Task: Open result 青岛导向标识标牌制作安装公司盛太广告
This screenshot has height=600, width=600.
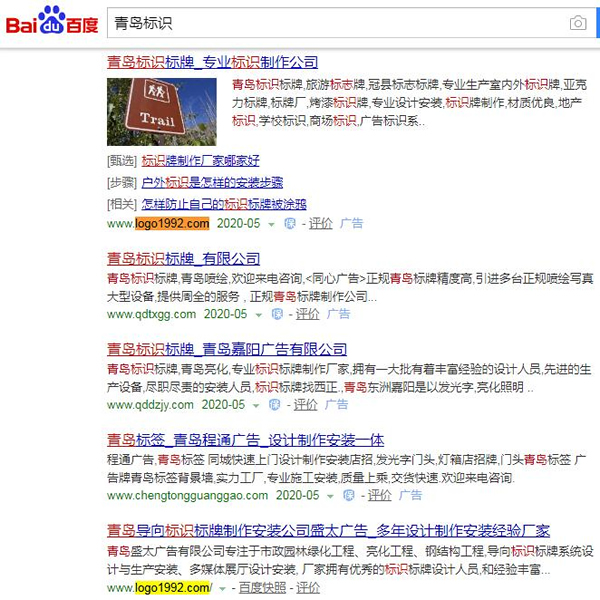Action: (328, 531)
